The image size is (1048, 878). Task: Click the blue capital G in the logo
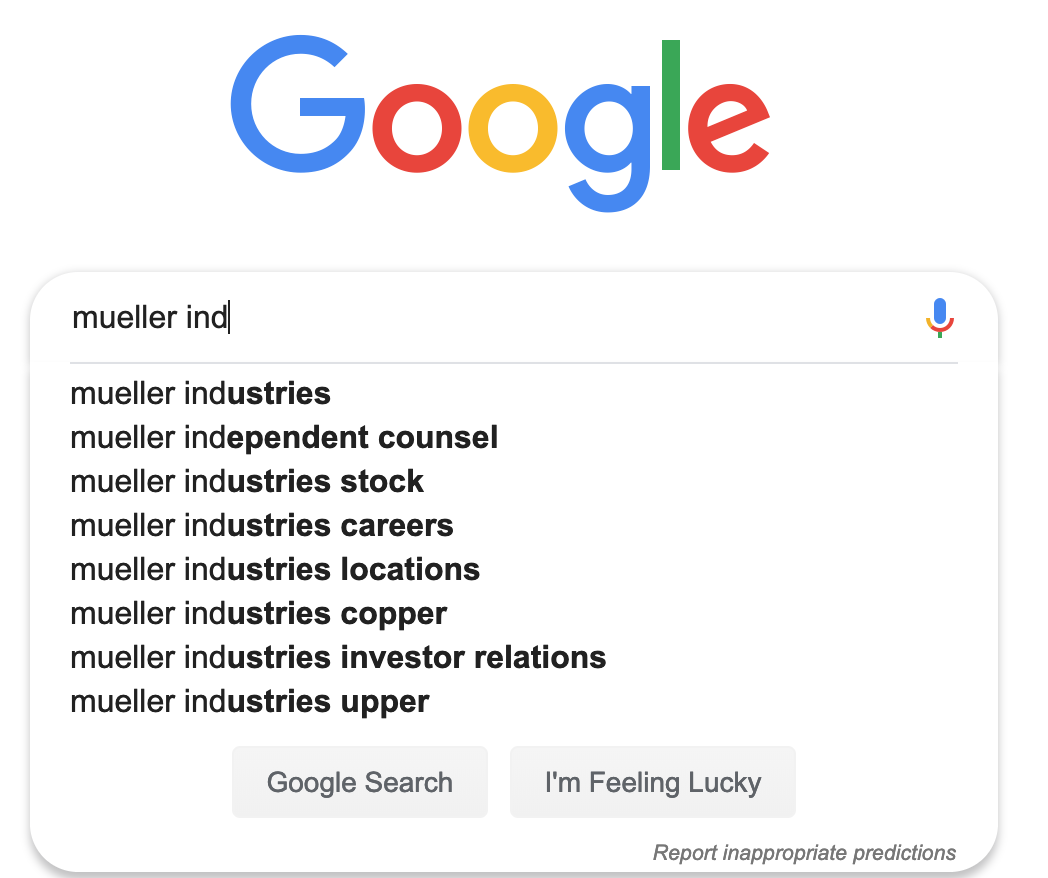click(x=297, y=104)
